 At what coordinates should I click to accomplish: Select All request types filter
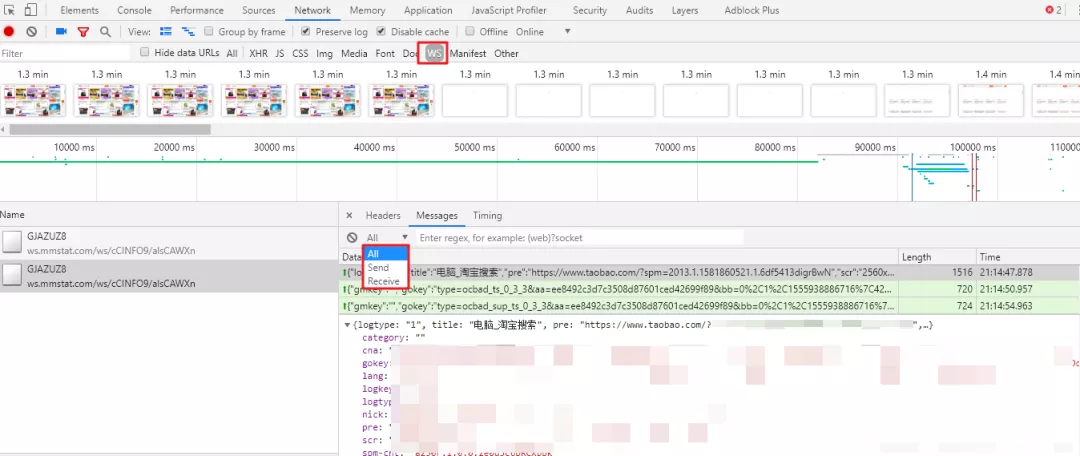coord(231,53)
